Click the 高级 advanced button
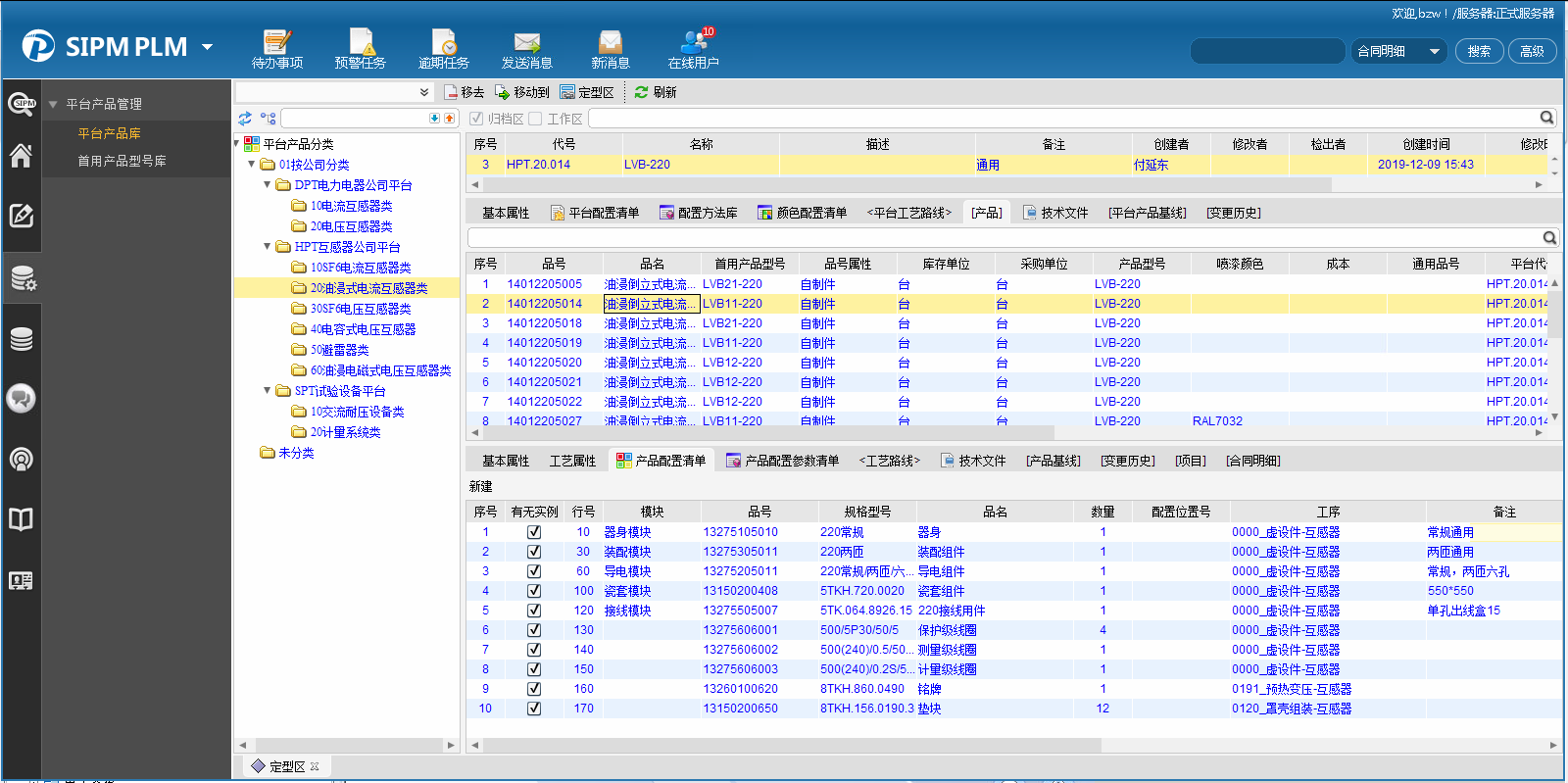Screen dimensions: 1568x783 point(1532,51)
